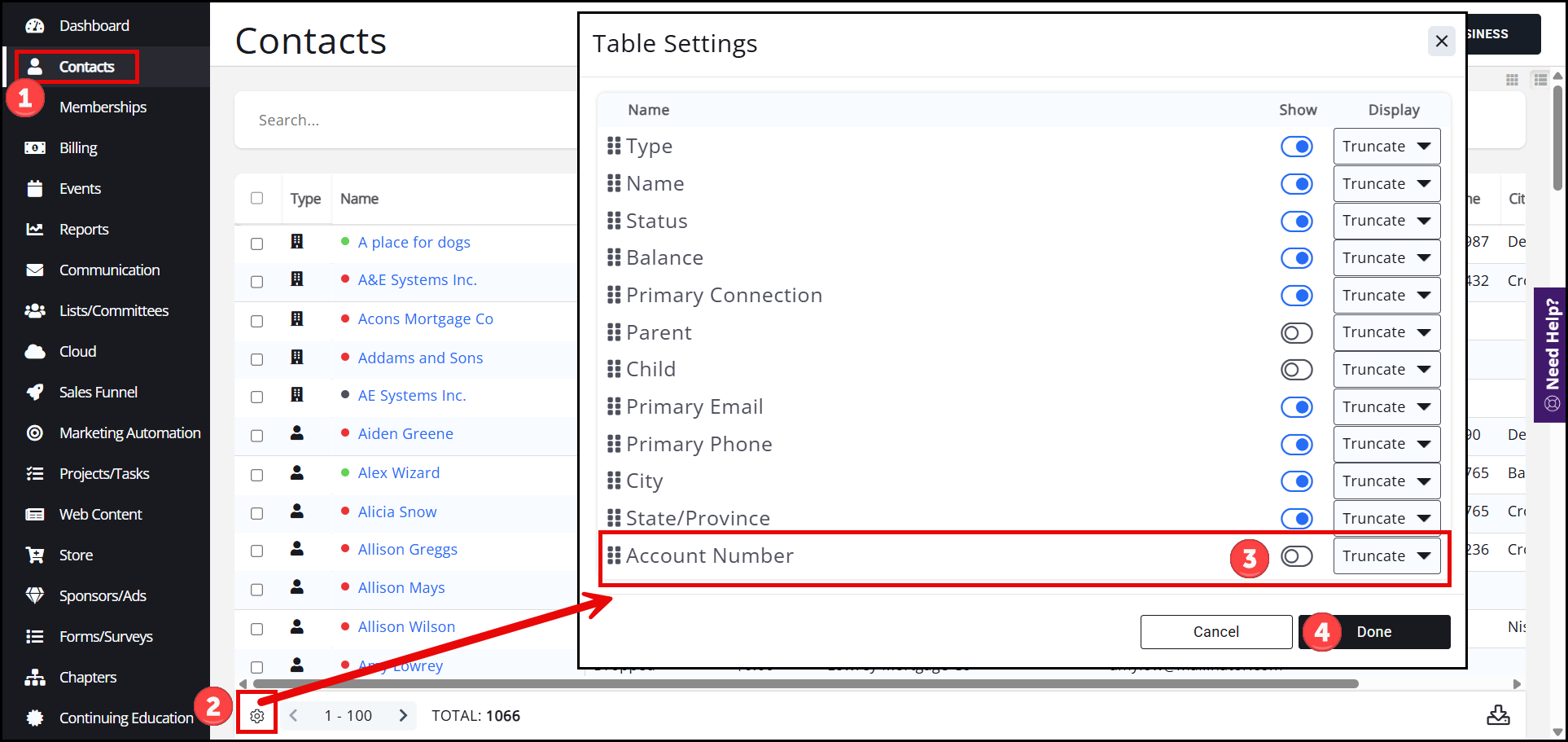Enable the Account Number show toggle
Screen dimensions: 1568x742
click(1296, 556)
